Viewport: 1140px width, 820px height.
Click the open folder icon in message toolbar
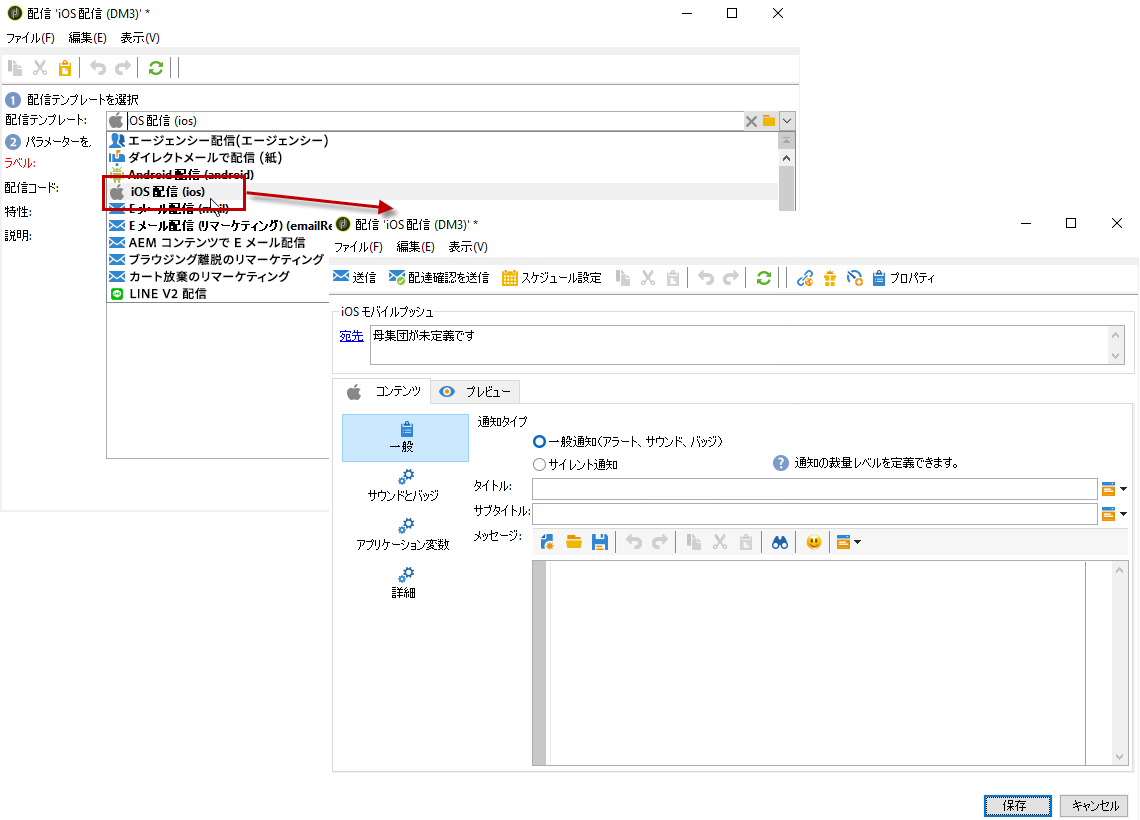(574, 542)
